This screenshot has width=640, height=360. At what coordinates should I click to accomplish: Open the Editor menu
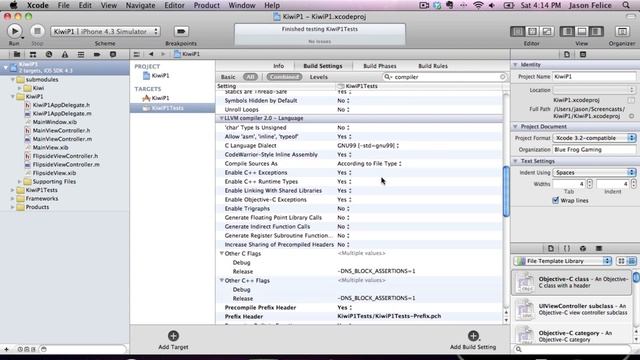pos(174,5)
